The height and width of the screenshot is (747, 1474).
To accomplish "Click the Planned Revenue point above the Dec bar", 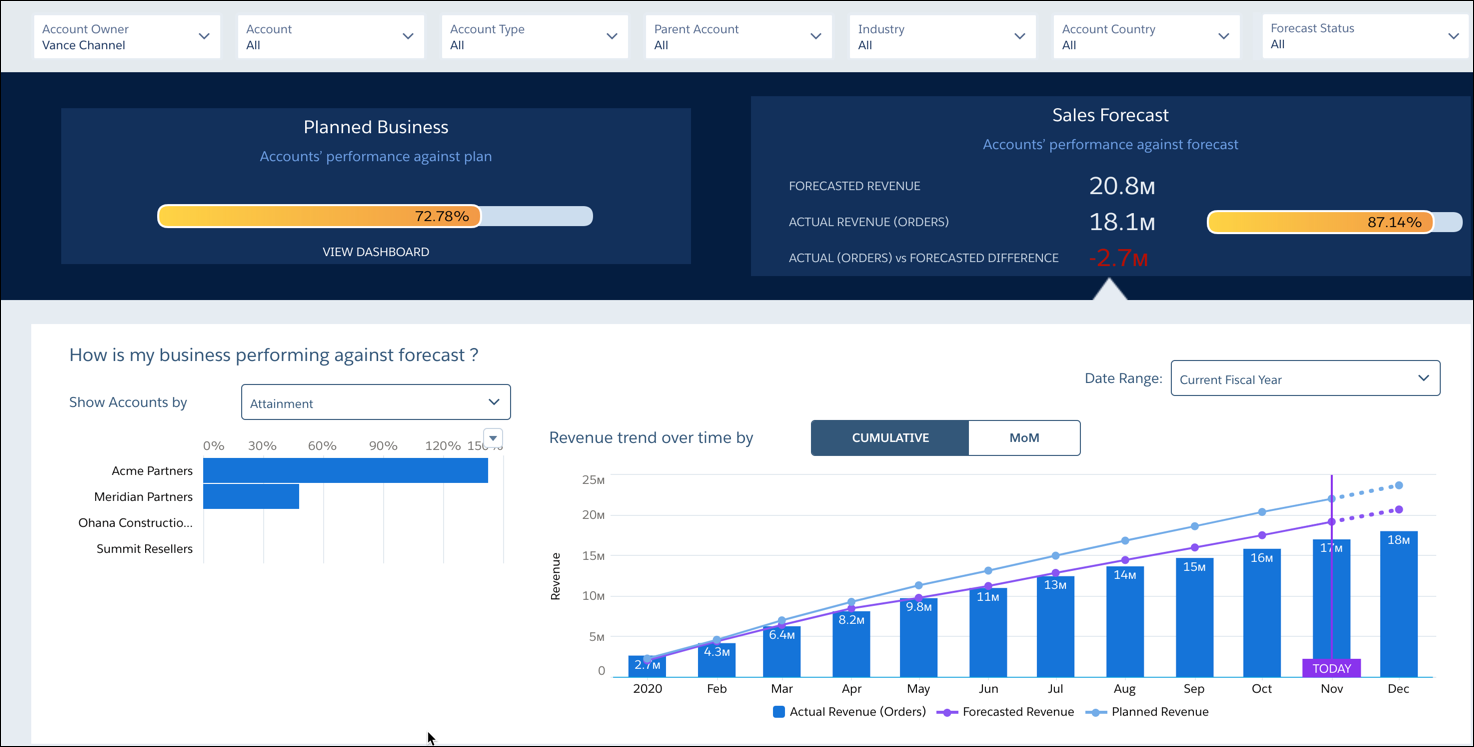I will tap(1399, 486).
